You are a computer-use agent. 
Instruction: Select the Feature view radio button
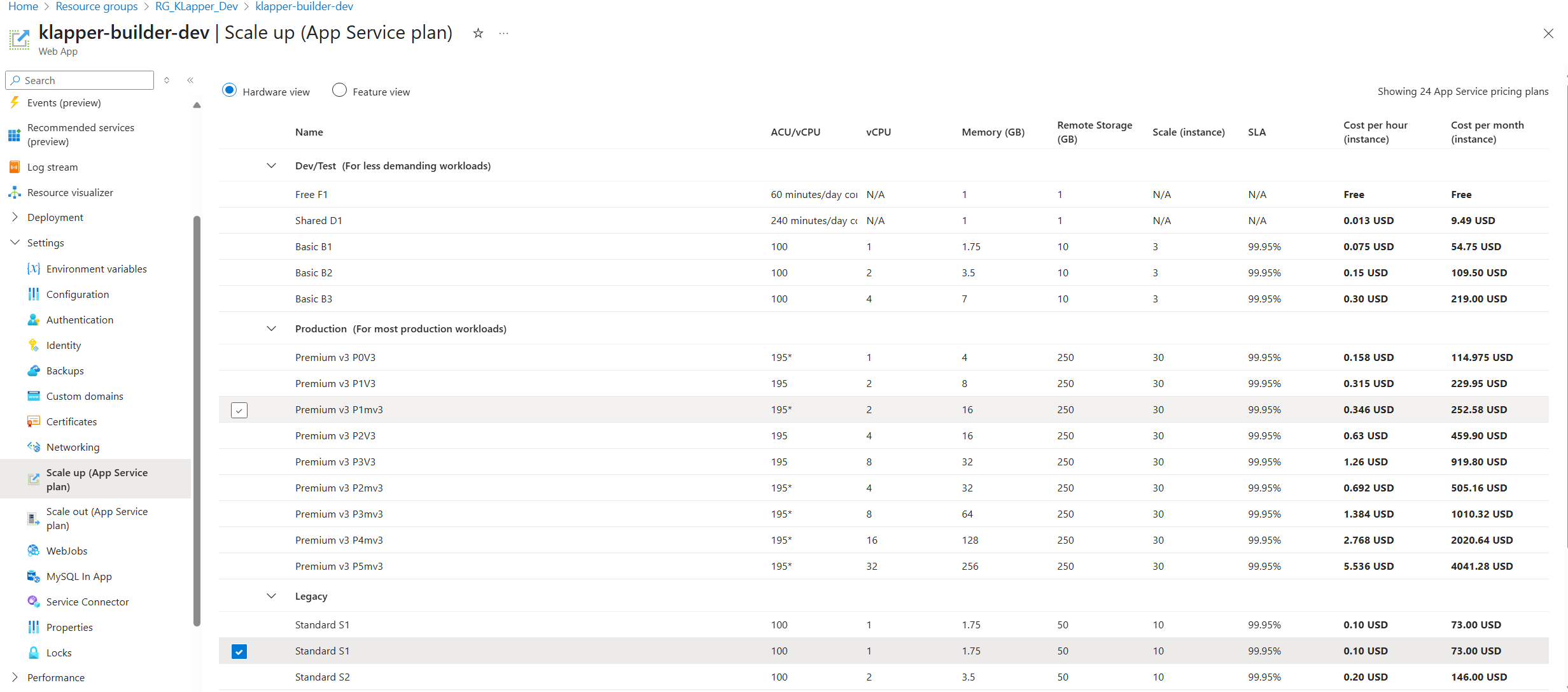tap(340, 90)
